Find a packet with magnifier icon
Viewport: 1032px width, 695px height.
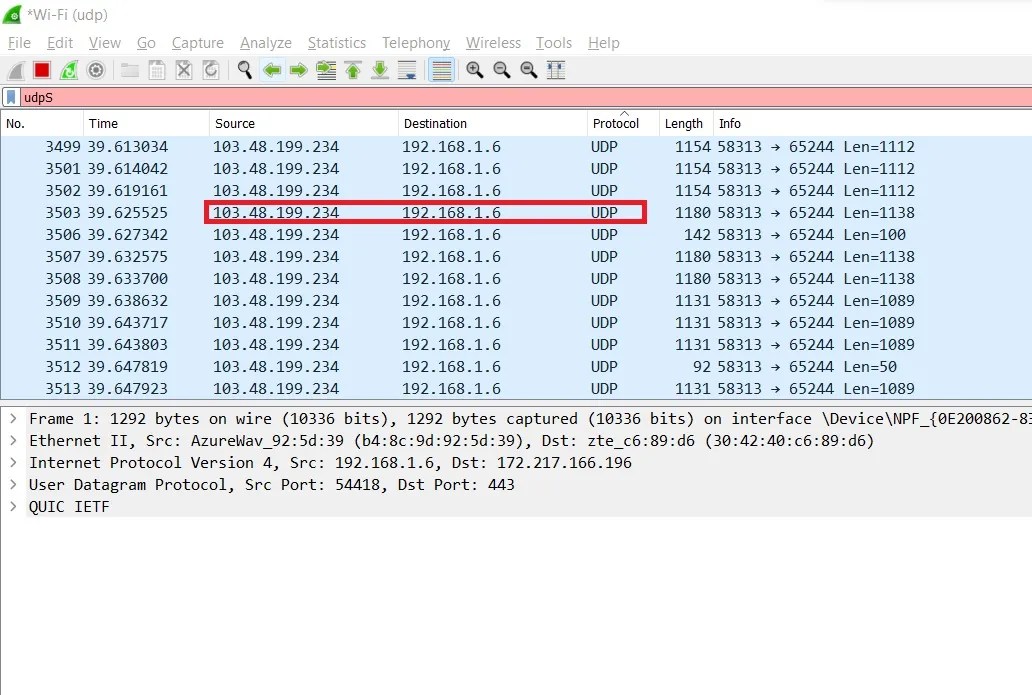[x=245, y=70]
